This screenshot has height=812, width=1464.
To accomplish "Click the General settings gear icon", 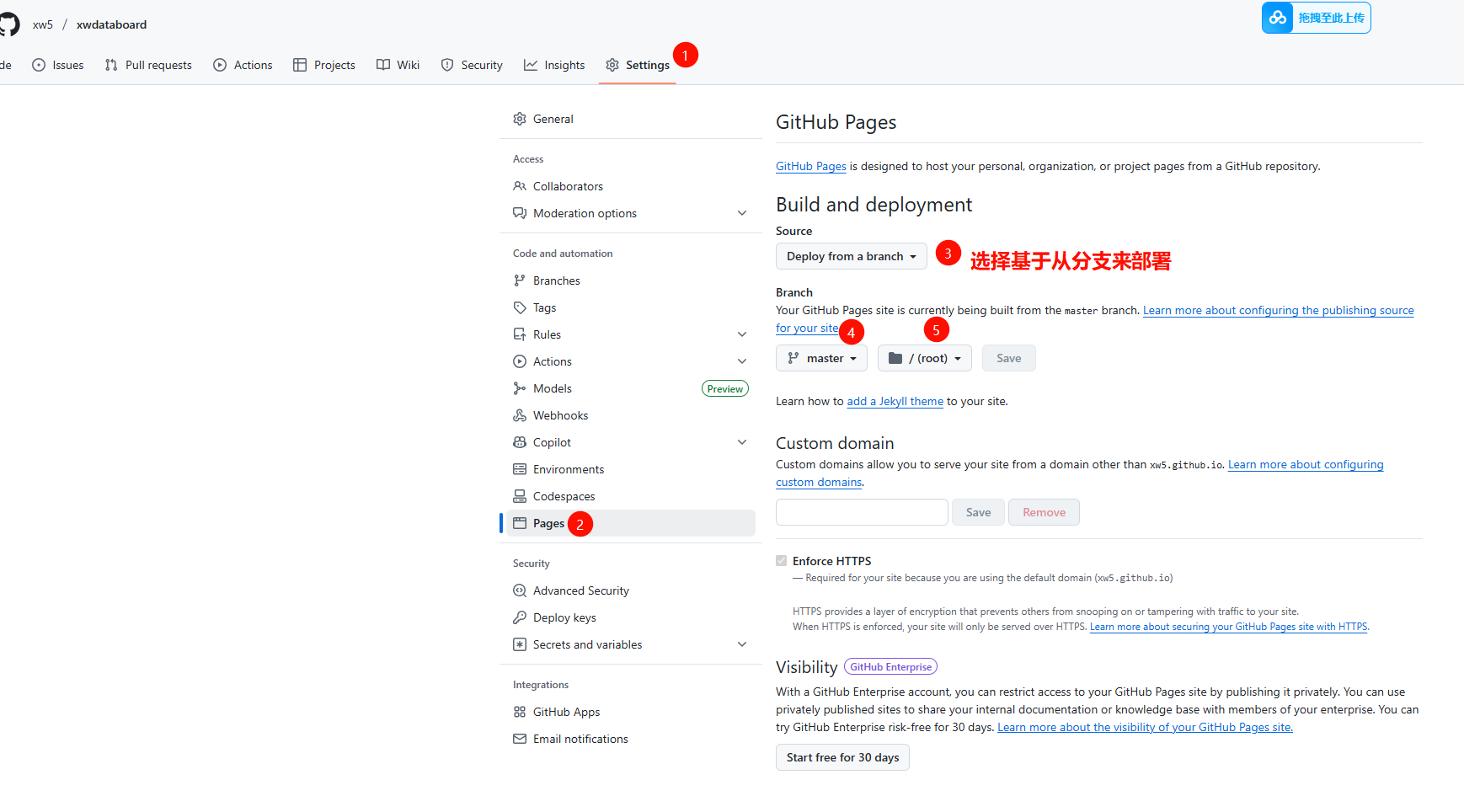I will [520, 119].
